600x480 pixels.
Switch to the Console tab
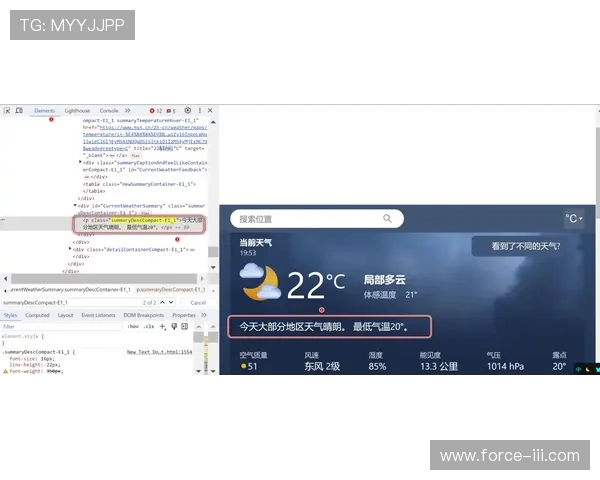[x=109, y=111]
